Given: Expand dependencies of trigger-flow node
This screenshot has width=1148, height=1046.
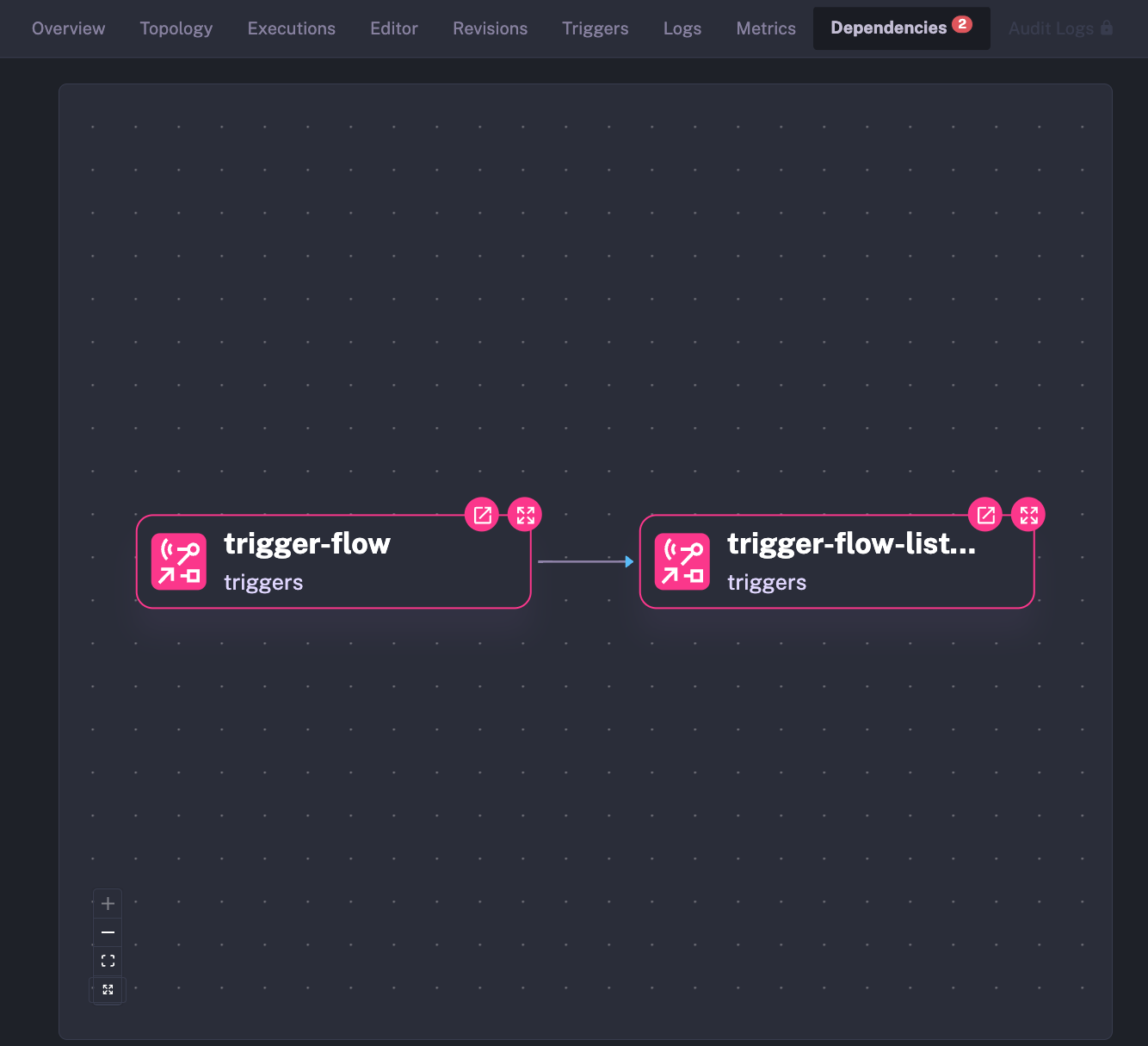Looking at the screenshot, I should coord(525,515).
